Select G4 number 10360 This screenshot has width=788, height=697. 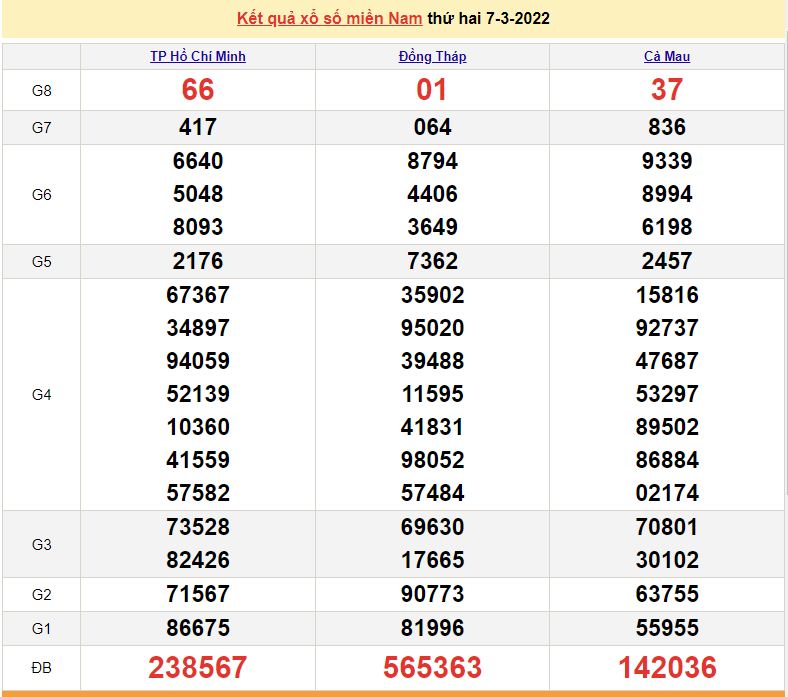point(198,427)
